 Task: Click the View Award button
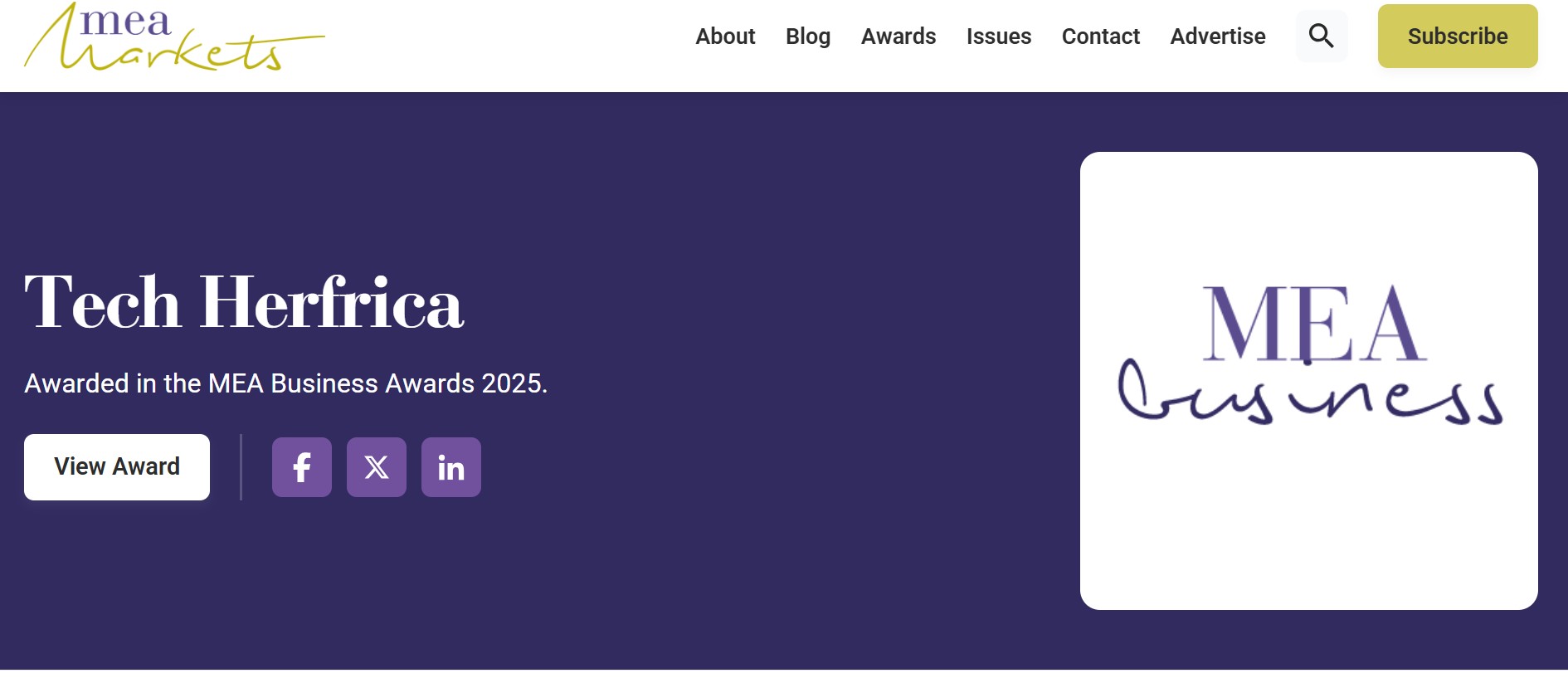click(117, 467)
